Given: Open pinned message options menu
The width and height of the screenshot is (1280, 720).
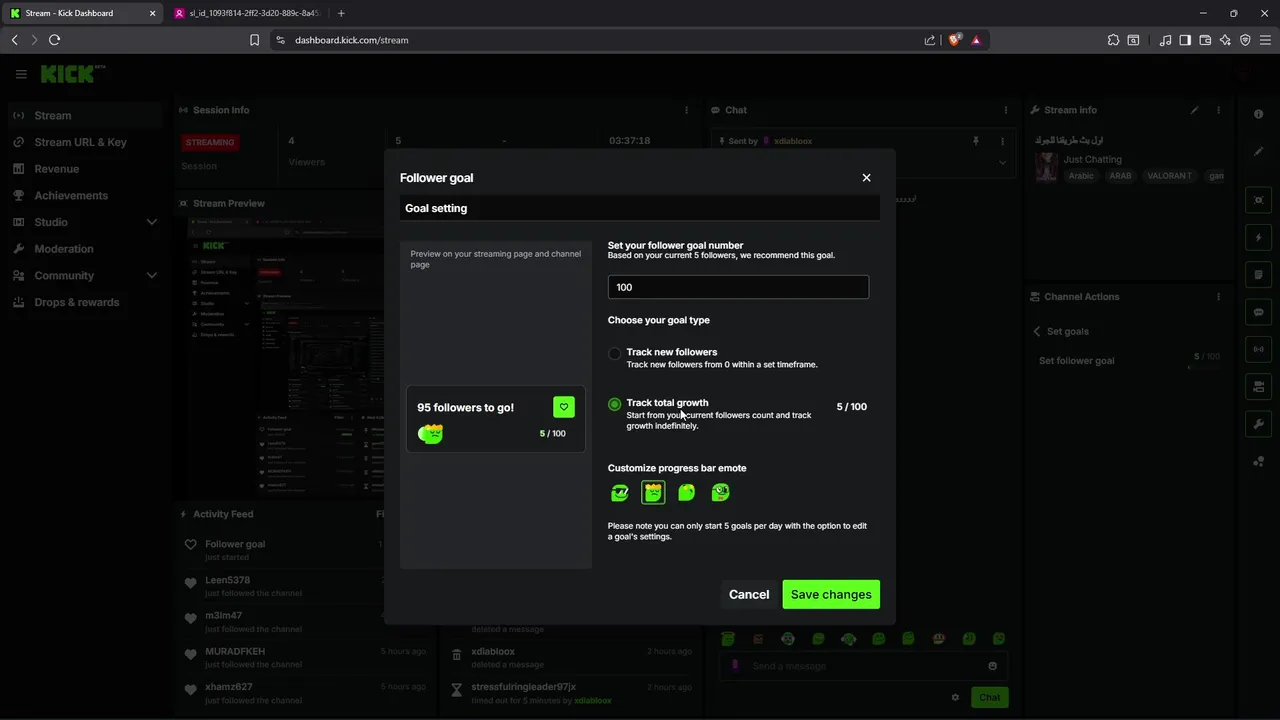Looking at the screenshot, I should 1002,141.
